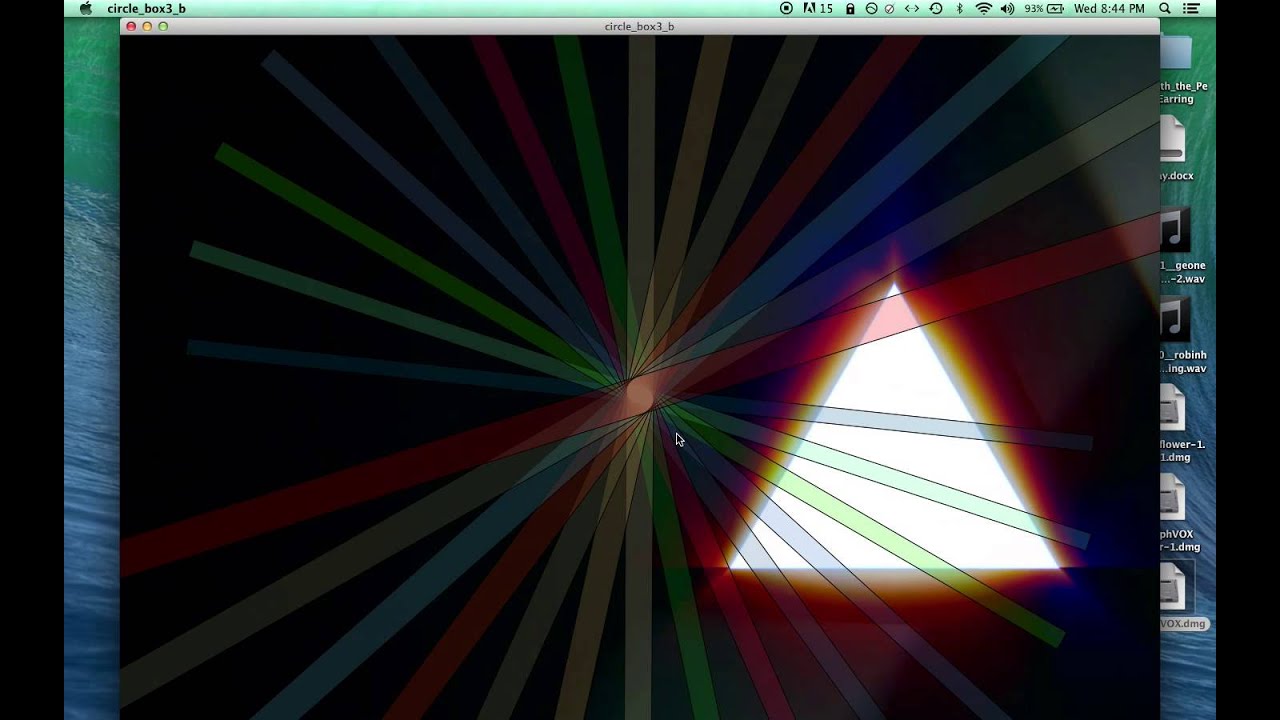1280x720 pixels.
Task: Open the 93% battery status menu
Action: 1044,8
